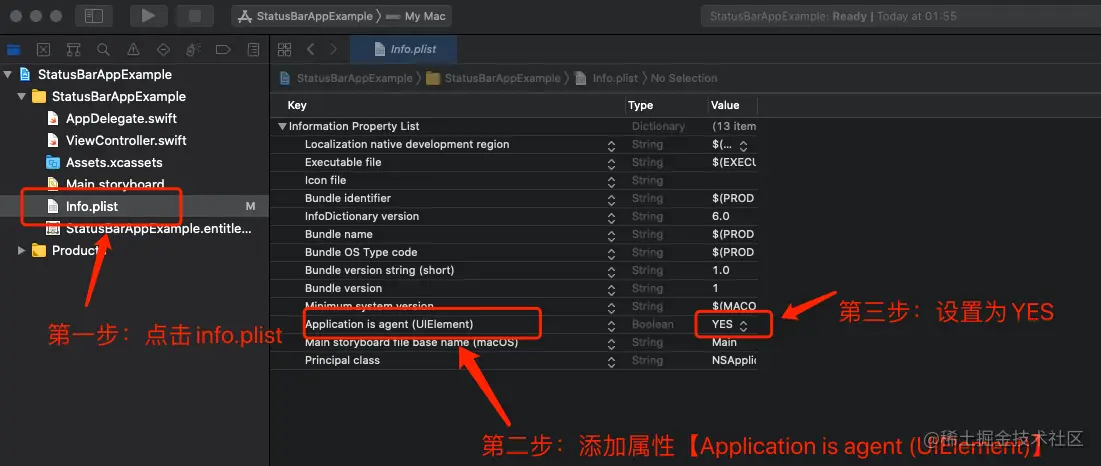This screenshot has width=1101, height=466.
Task: Open key stepper for Executable file row
Action: (612, 163)
